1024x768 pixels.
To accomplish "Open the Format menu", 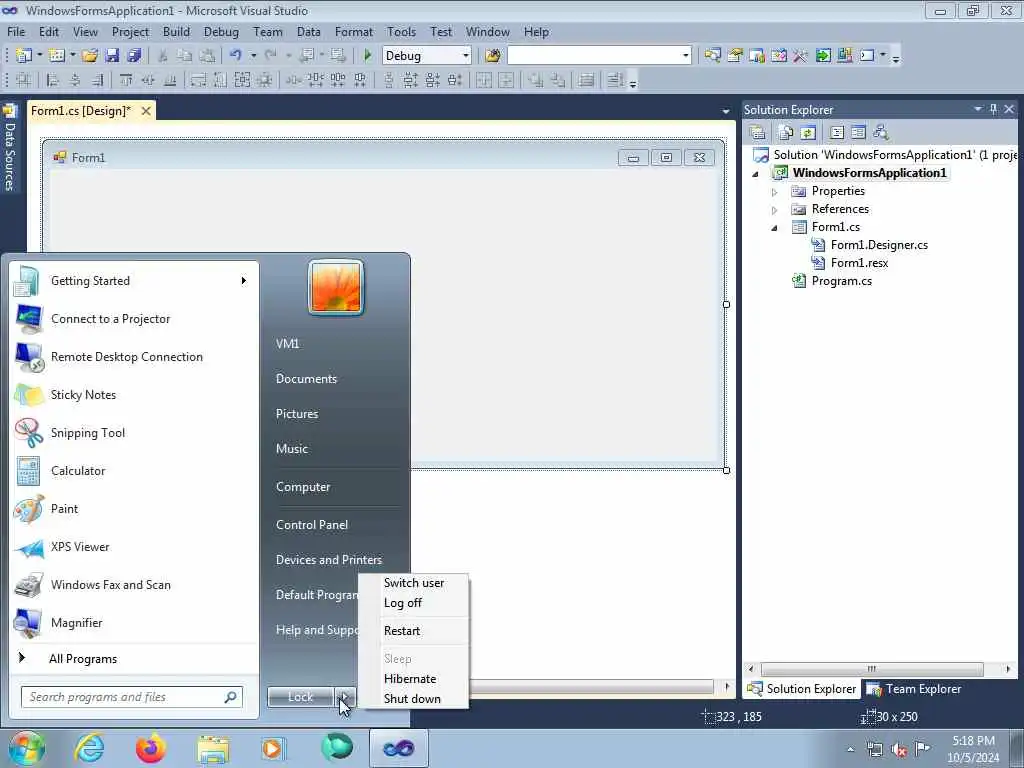I will [353, 31].
